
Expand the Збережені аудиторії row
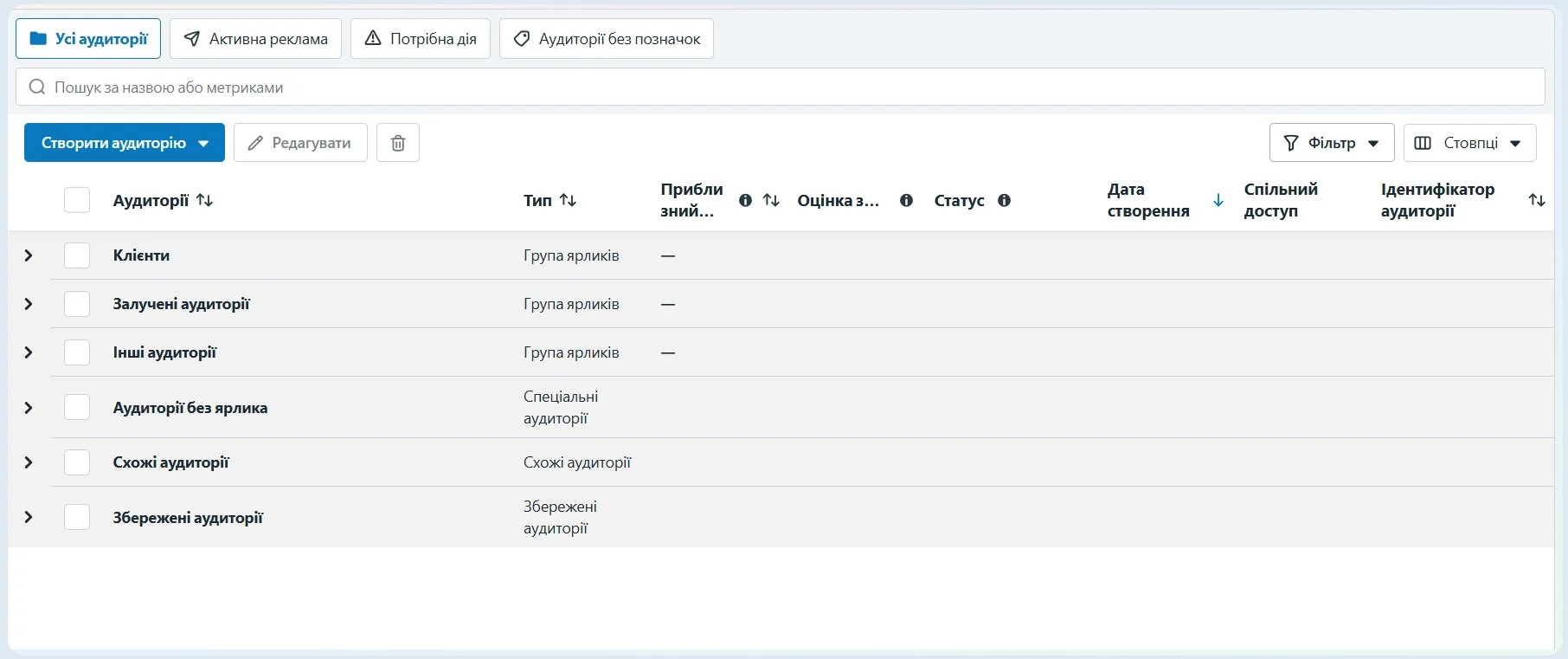pos(29,517)
